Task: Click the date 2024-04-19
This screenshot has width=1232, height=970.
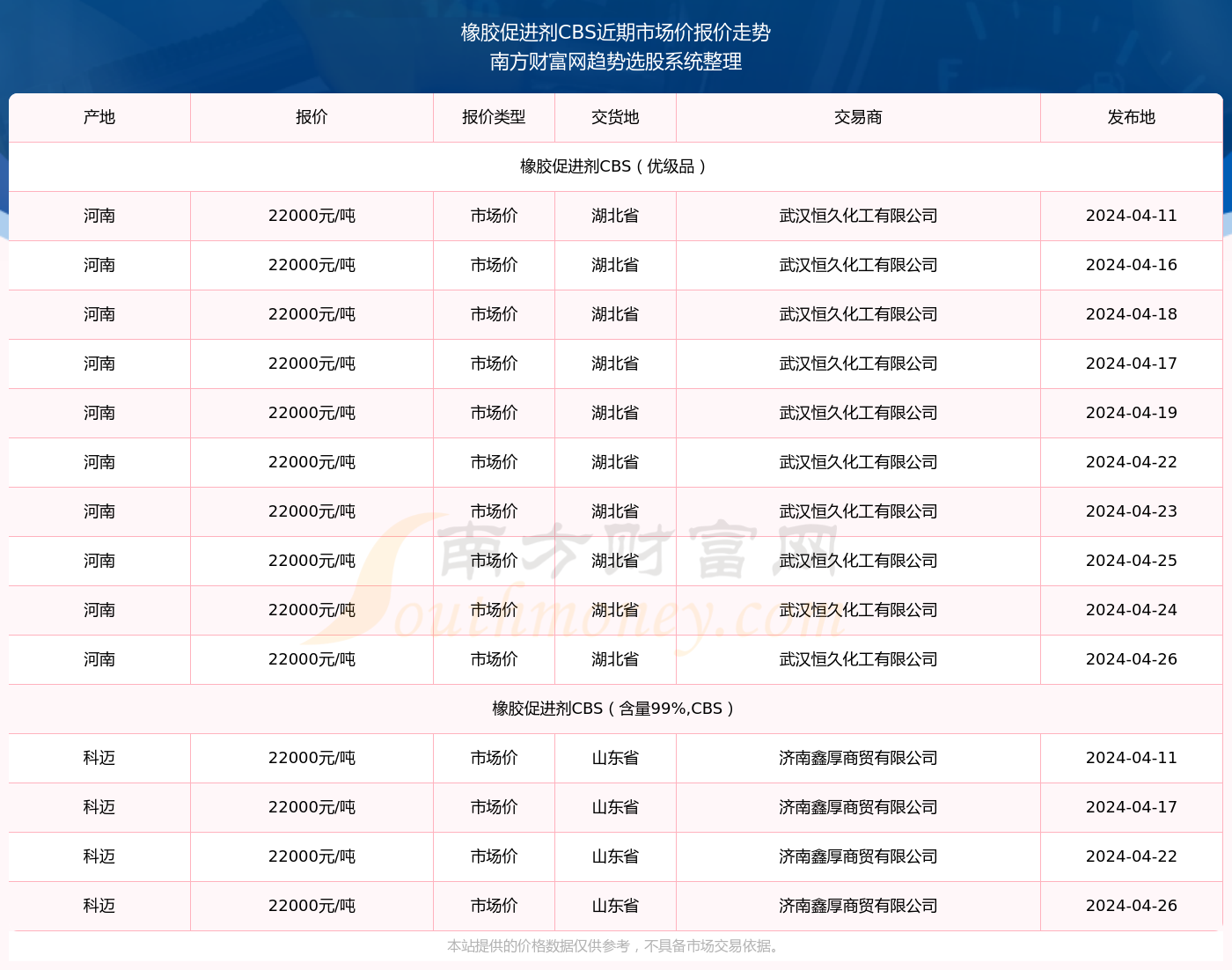Action: pos(1131,413)
